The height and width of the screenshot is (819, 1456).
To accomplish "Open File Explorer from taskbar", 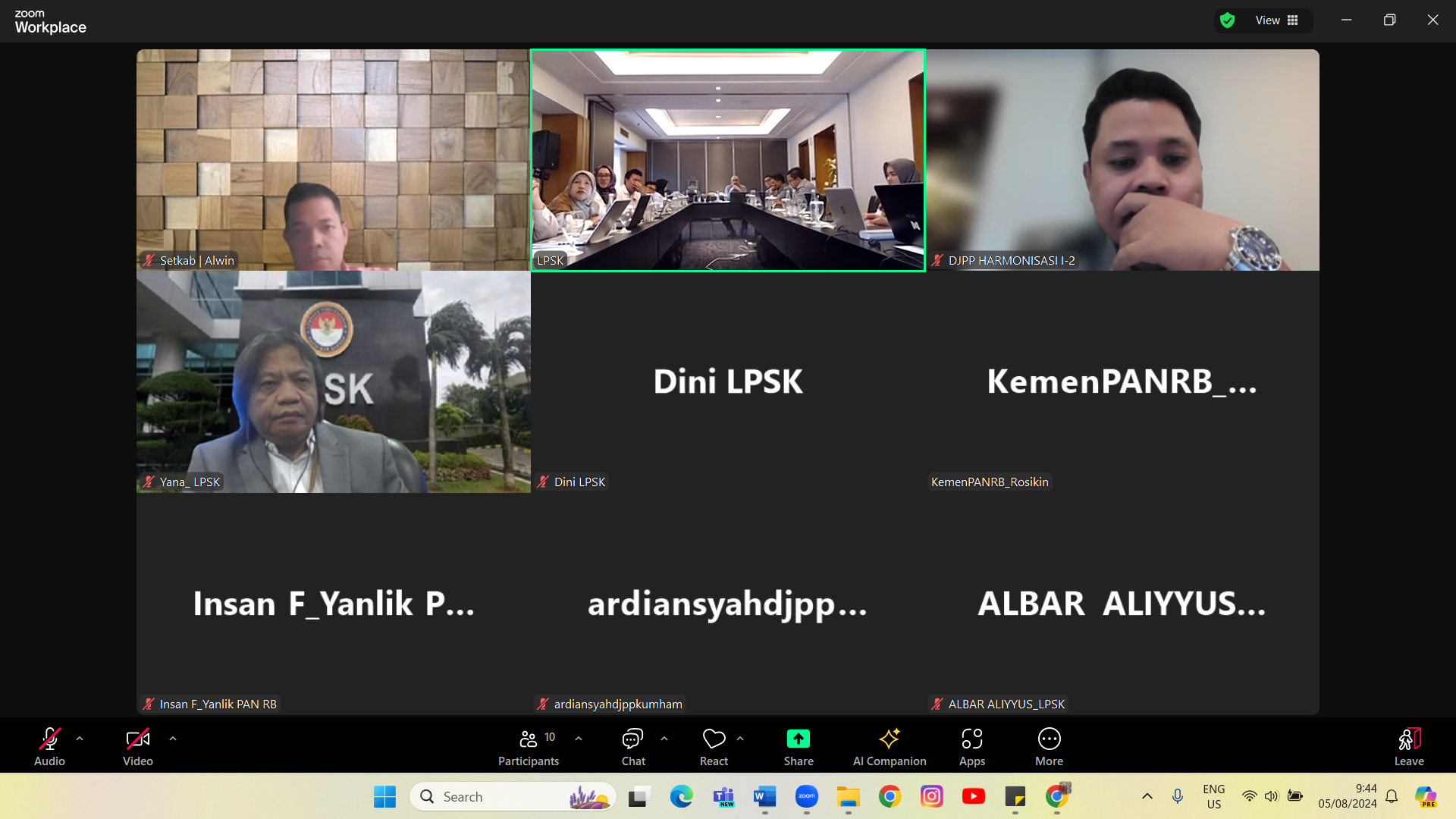I will click(x=848, y=796).
